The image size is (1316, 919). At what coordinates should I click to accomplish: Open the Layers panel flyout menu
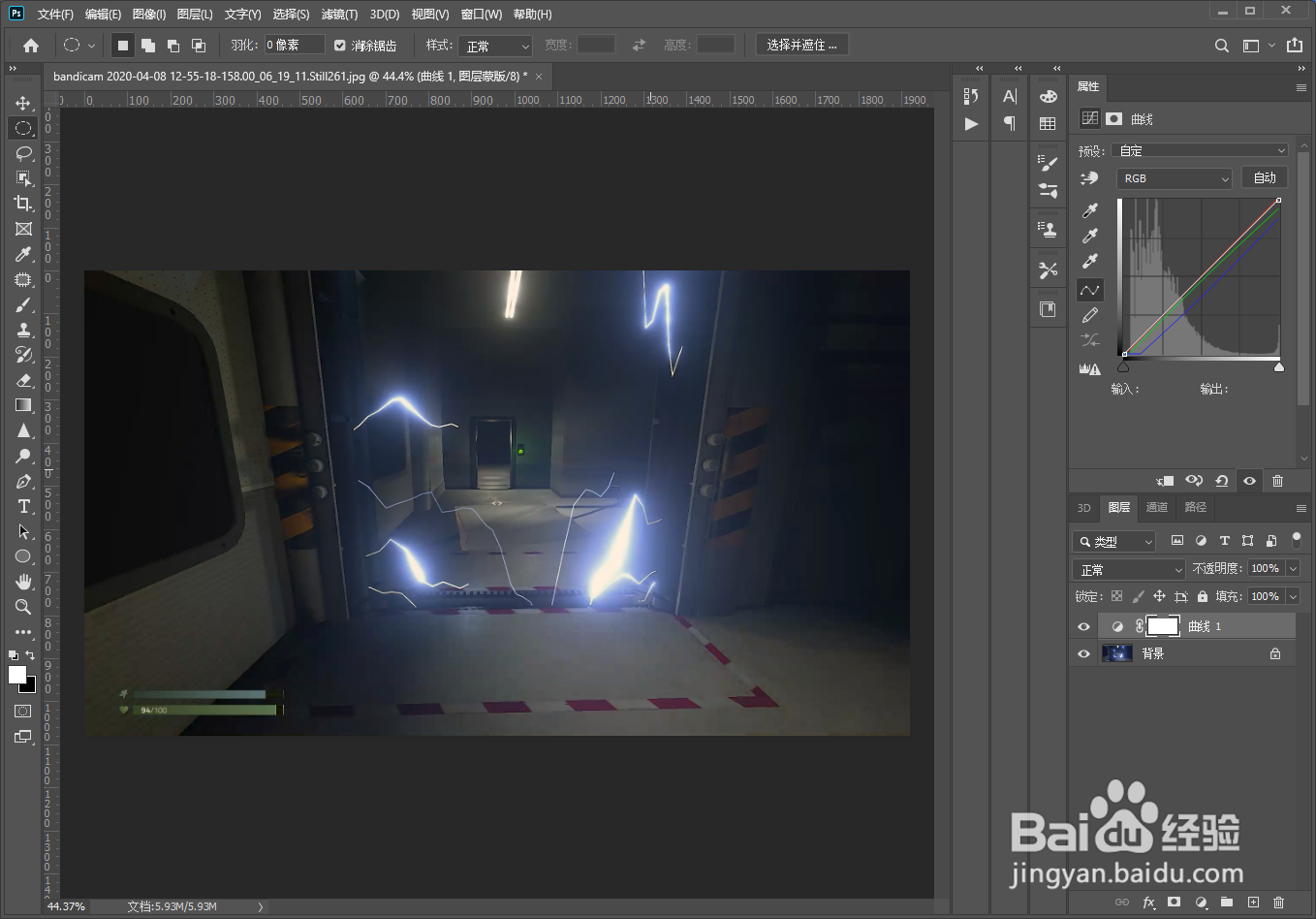1301,508
